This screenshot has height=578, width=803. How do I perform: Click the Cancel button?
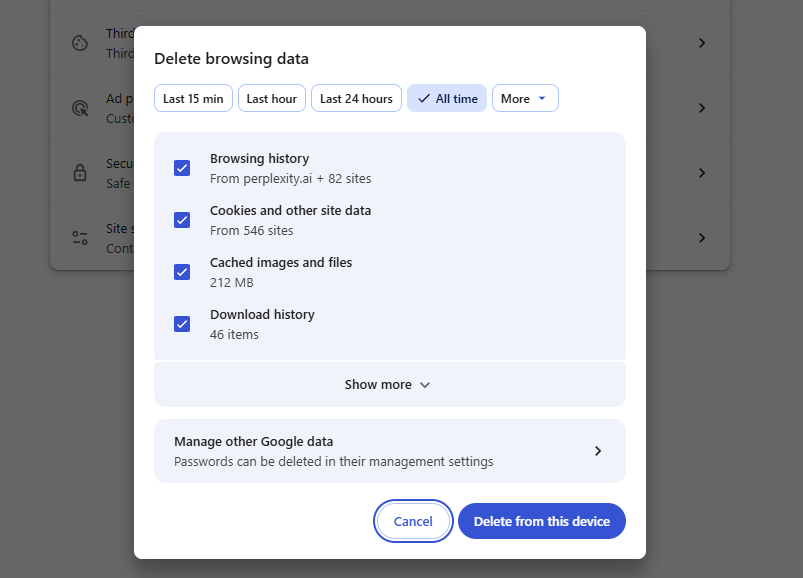click(413, 521)
